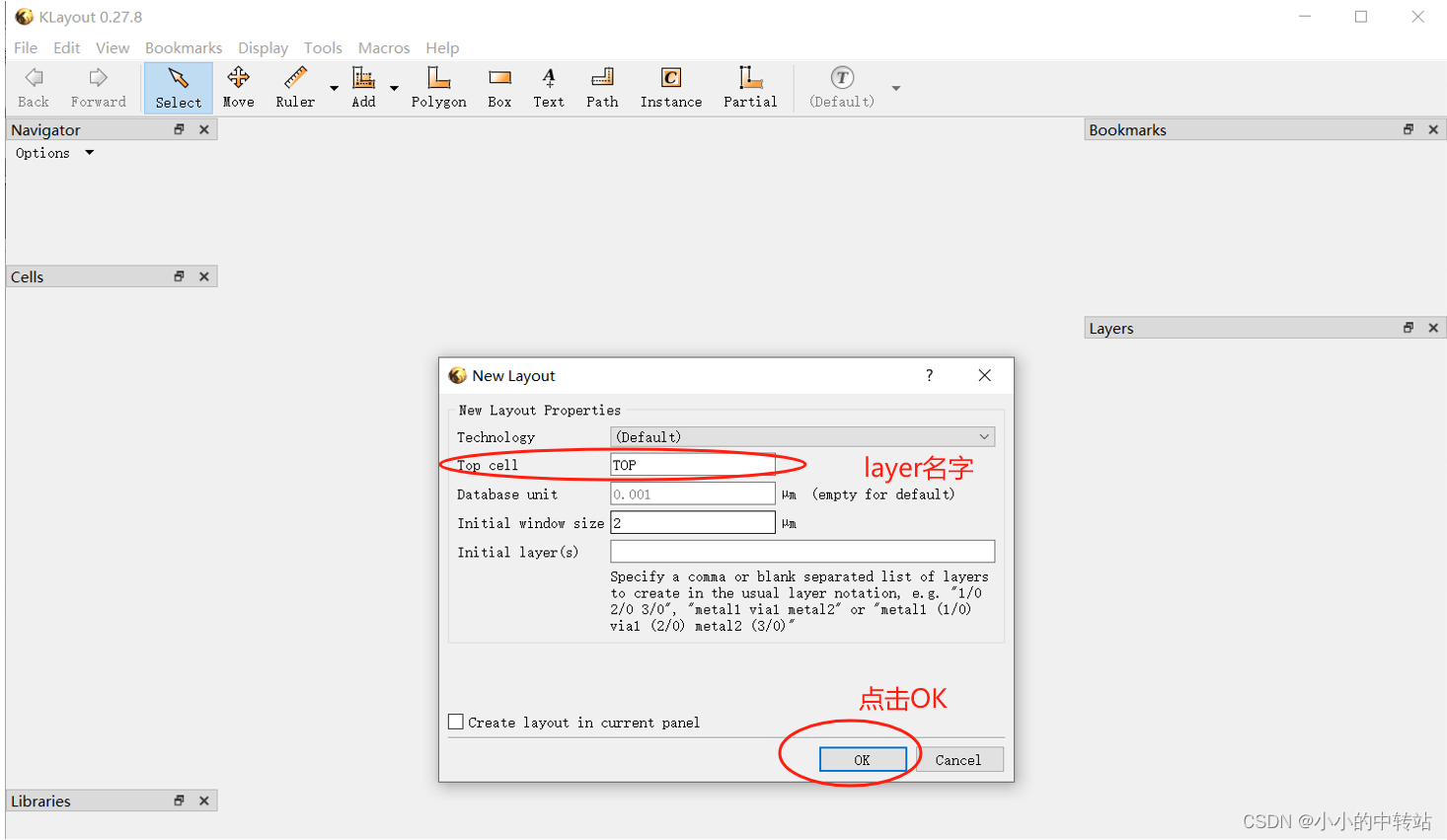Close the Cells panel
Image resolution: width=1447 pixels, height=840 pixels.
204,276
